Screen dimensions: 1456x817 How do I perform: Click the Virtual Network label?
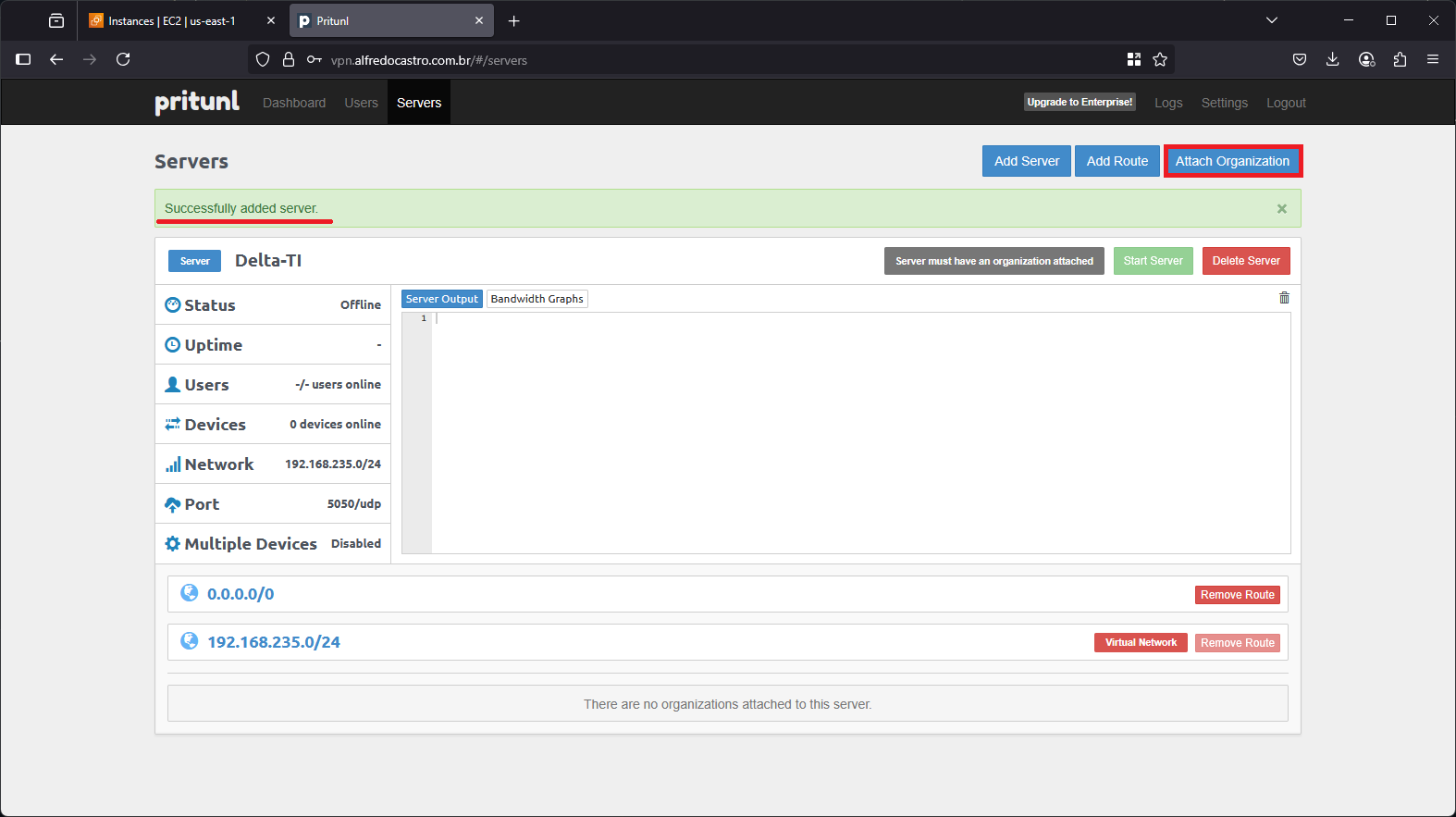[x=1141, y=642]
